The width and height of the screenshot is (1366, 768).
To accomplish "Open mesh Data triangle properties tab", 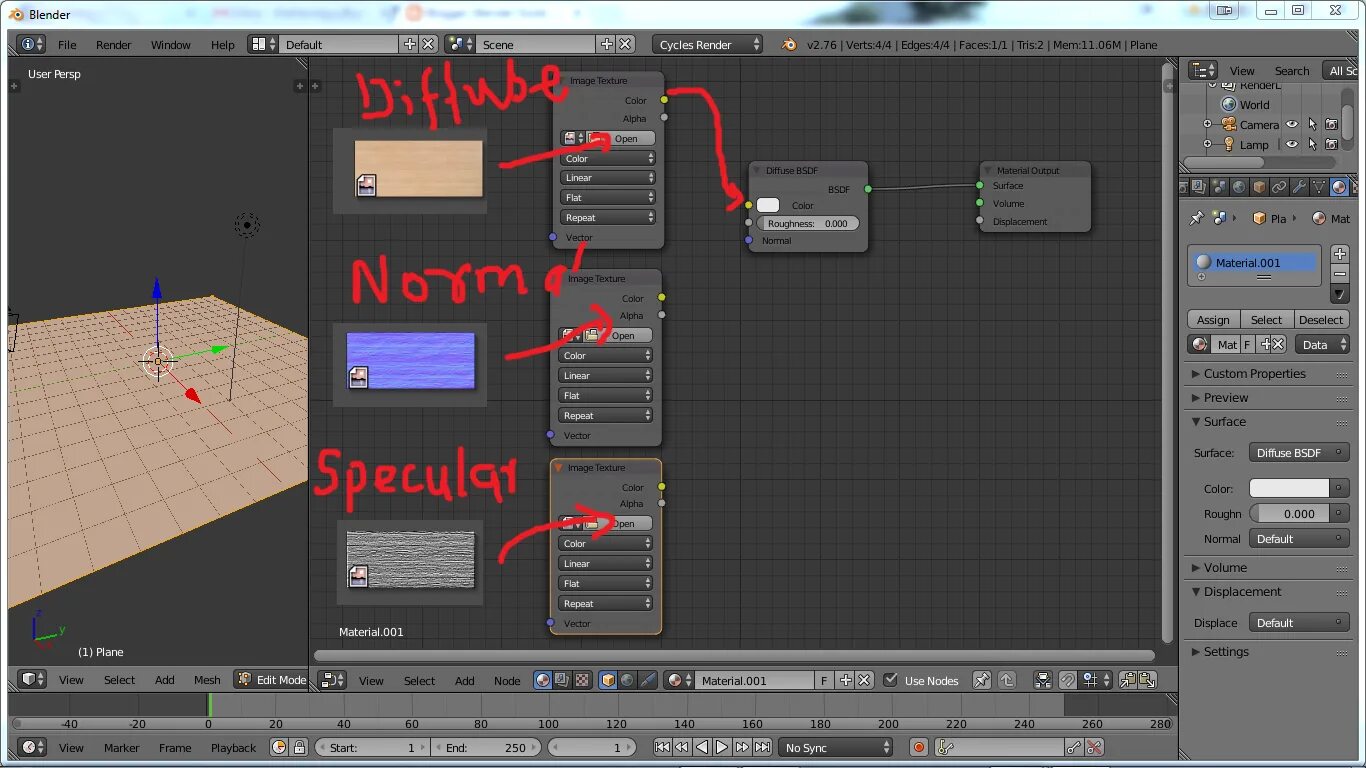I will (x=1319, y=187).
